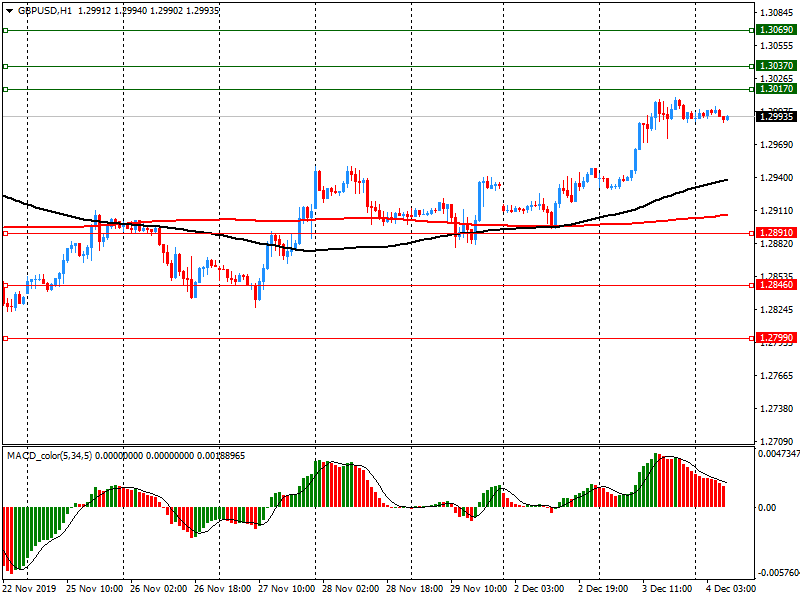
Task: Select the green 1.30690 price level tag
Action: tap(777, 31)
